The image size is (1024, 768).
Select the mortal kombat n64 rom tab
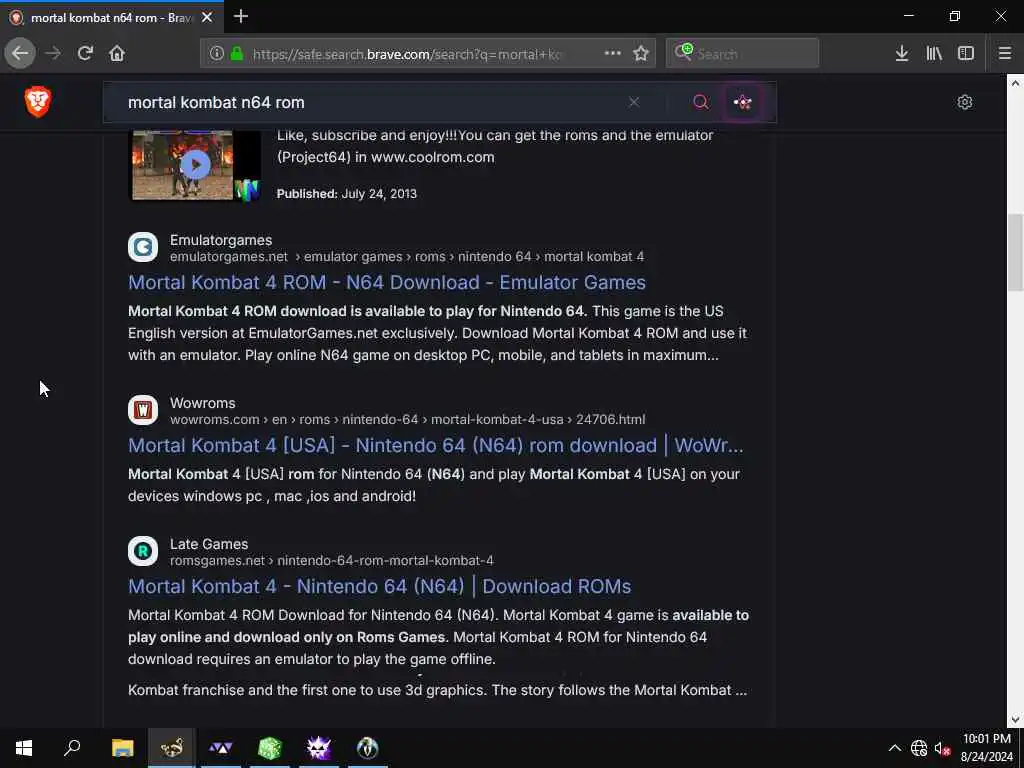(112, 18)
